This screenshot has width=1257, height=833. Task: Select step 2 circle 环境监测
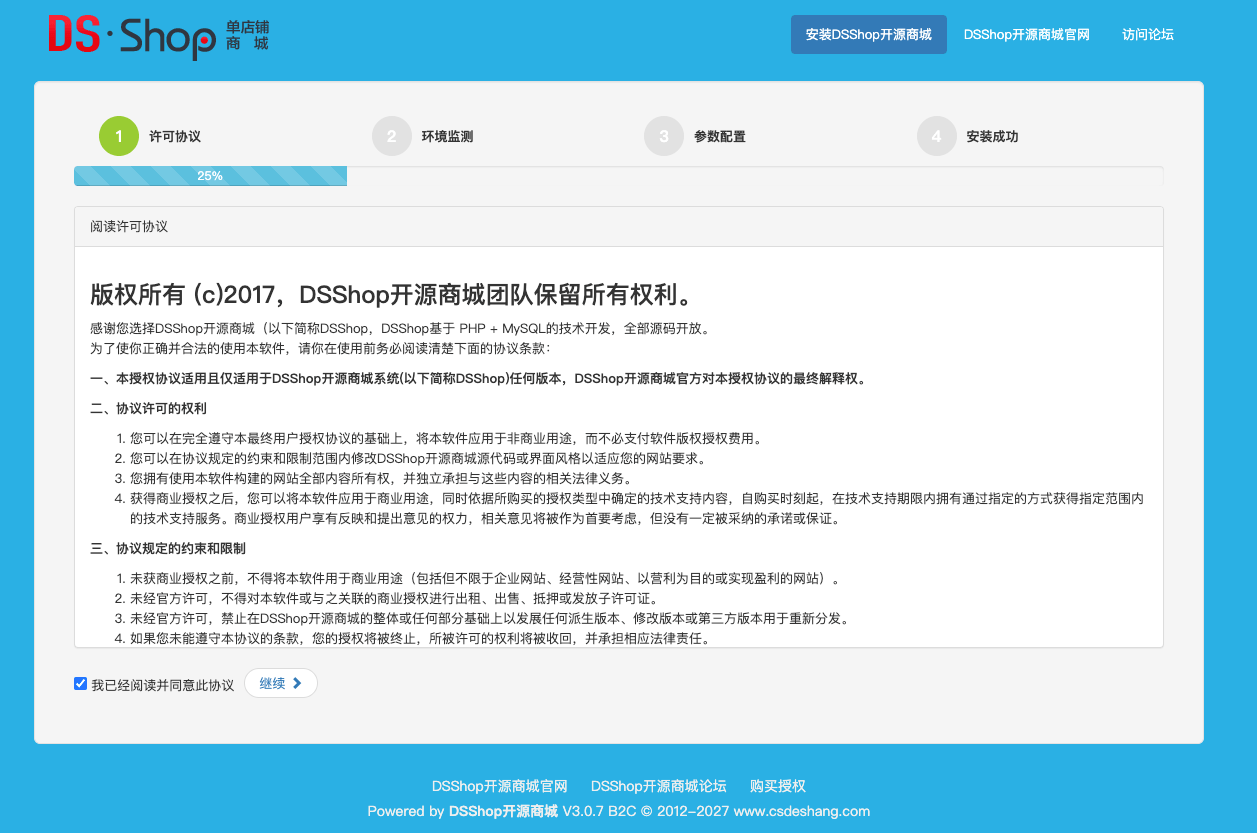(391, 136)
